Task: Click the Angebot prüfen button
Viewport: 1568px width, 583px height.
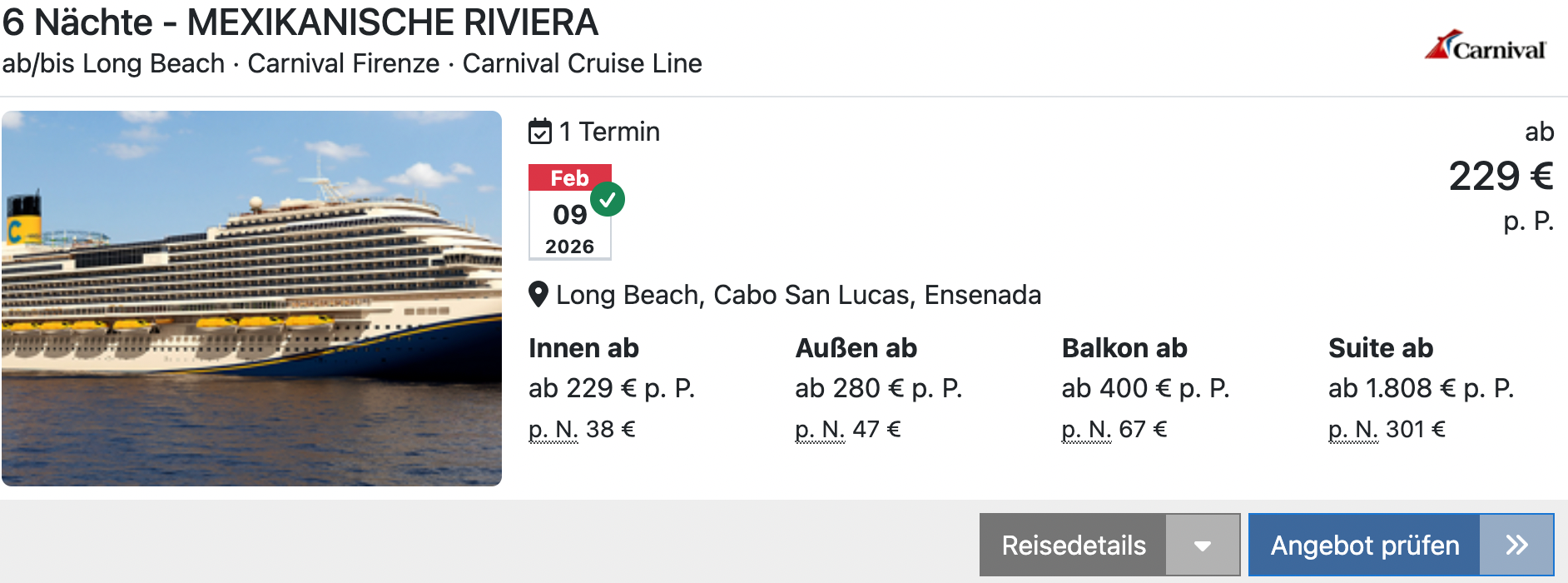Action: [1364, 546]
